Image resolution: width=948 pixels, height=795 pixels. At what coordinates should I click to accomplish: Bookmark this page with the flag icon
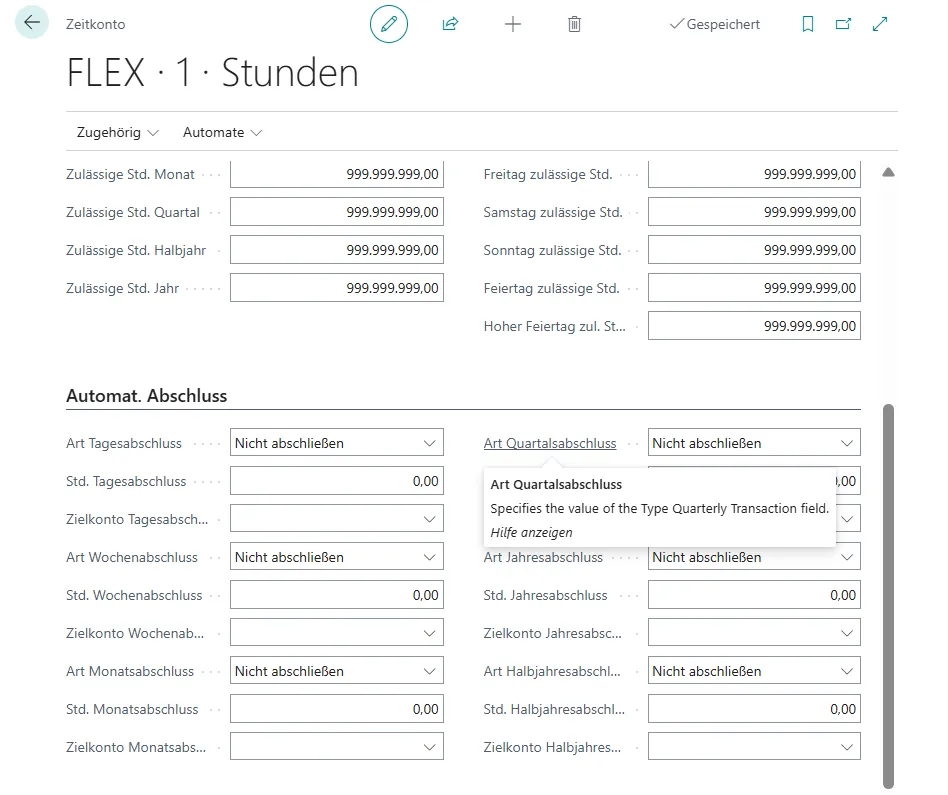click(807, 23)
